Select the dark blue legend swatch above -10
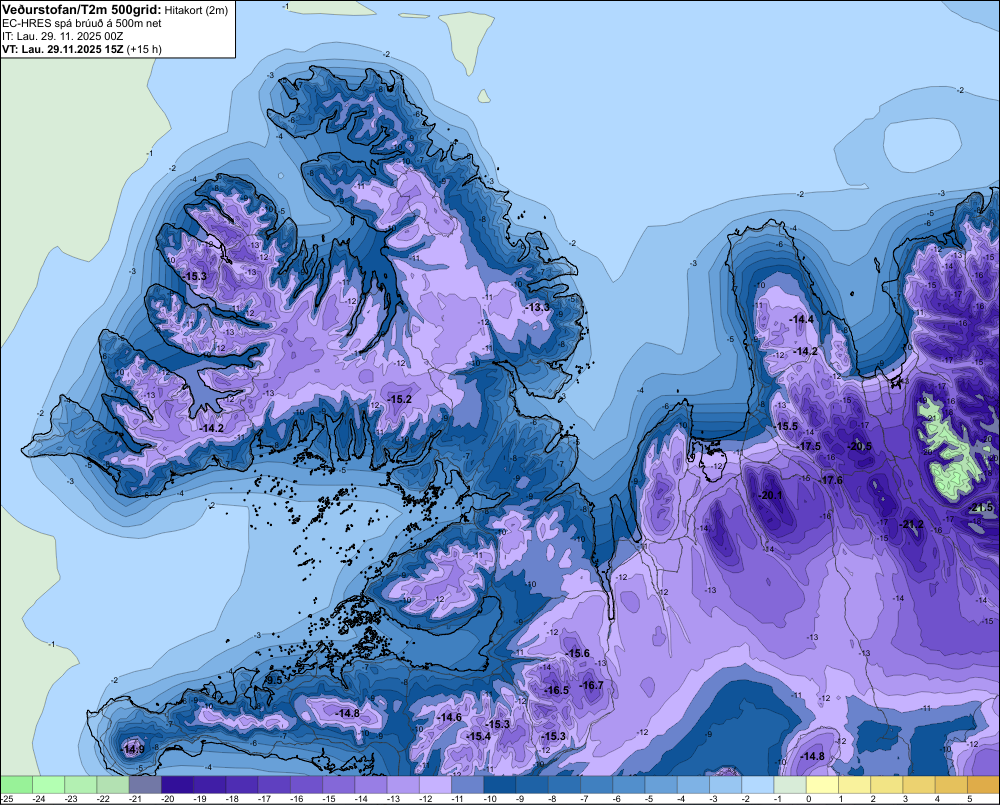The width and height of the screenshot is (1000, 805). point(500,784)
